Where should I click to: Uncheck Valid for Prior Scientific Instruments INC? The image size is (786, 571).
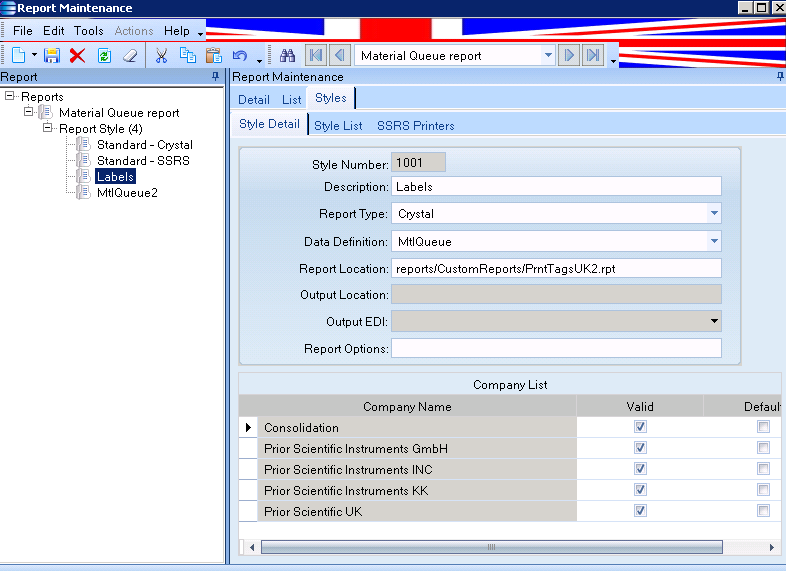point(640,469)
